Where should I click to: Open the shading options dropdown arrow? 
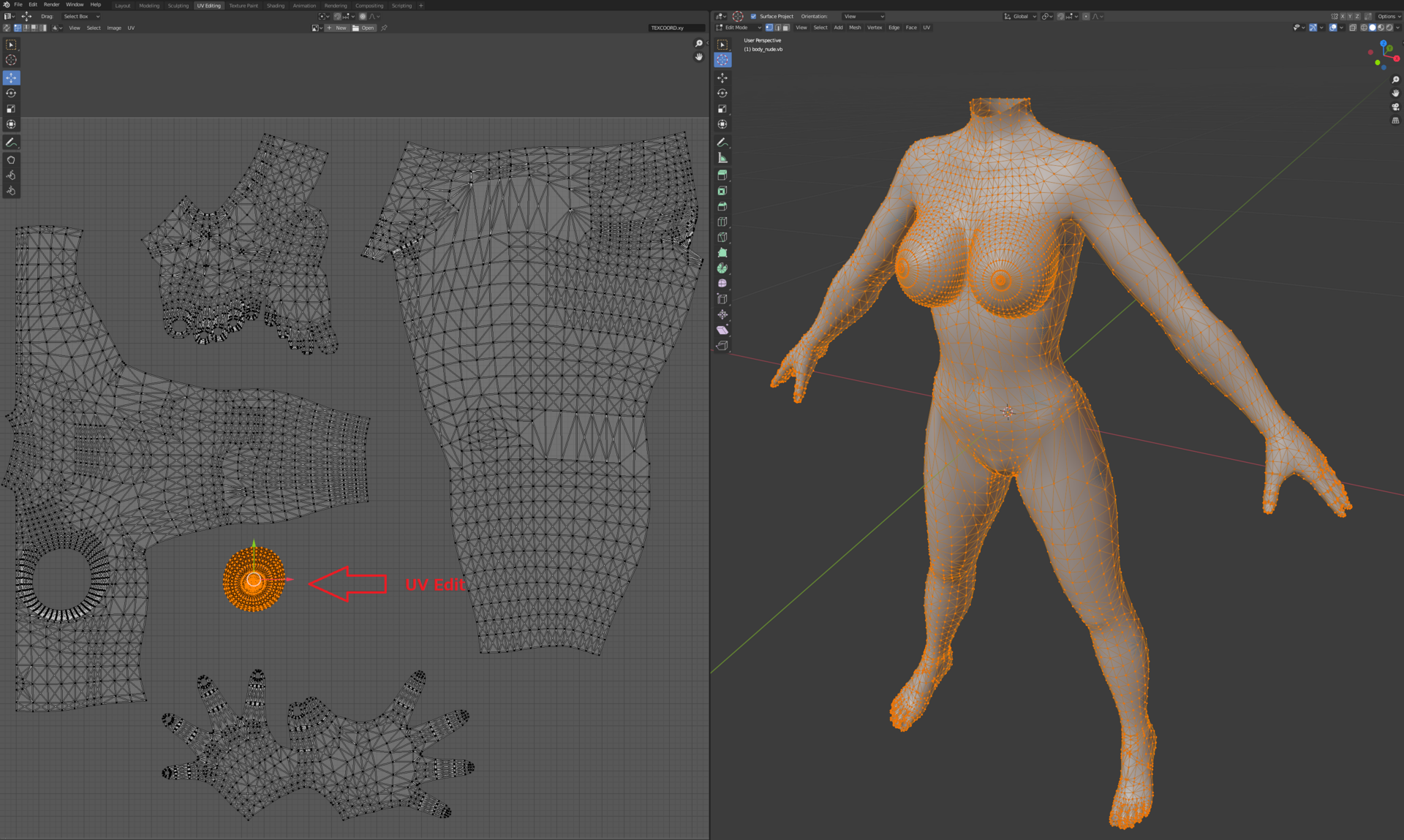click(1398, 28)
